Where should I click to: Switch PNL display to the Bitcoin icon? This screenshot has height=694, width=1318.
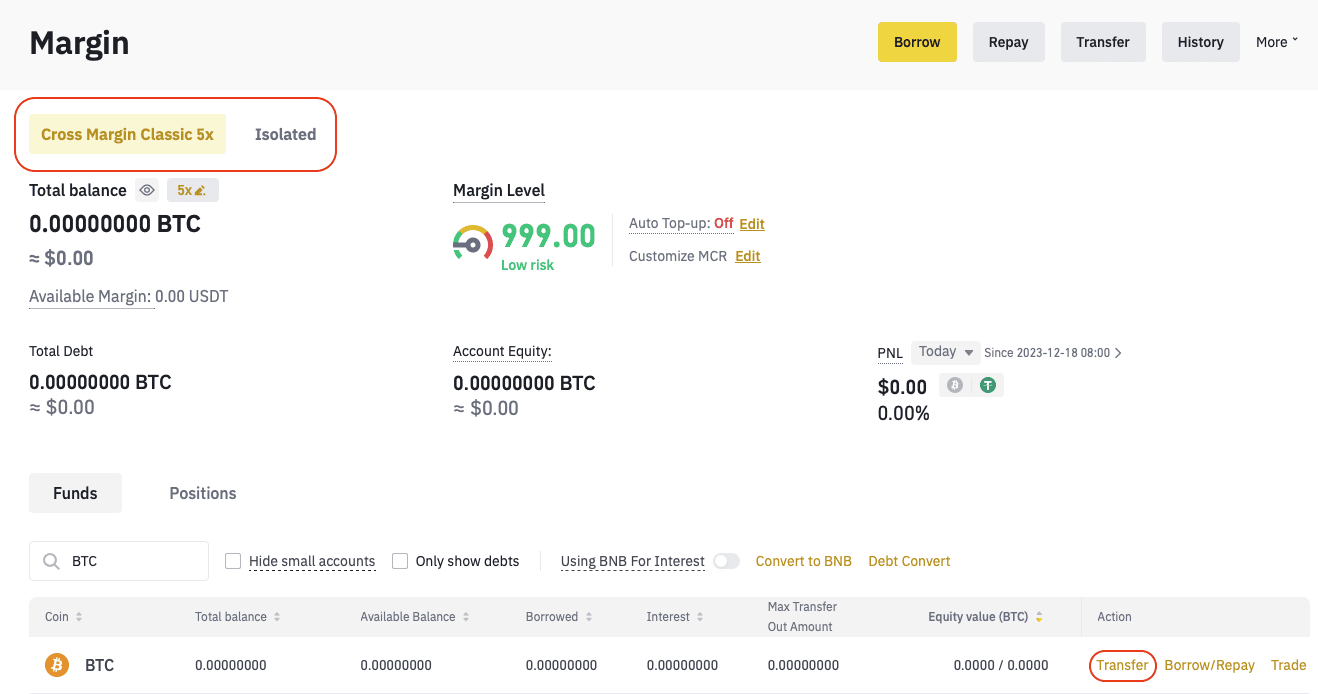[x=955, y=385]
